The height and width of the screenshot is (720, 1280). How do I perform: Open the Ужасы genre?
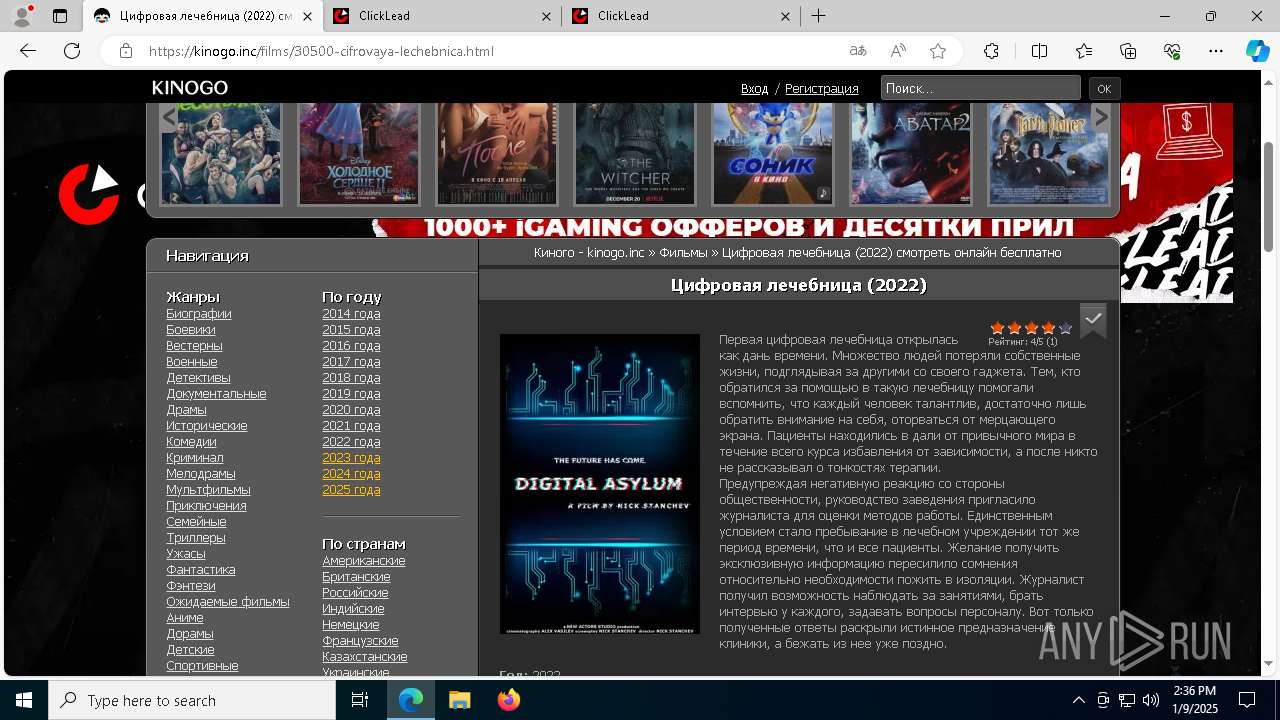[x=186, y=554]
